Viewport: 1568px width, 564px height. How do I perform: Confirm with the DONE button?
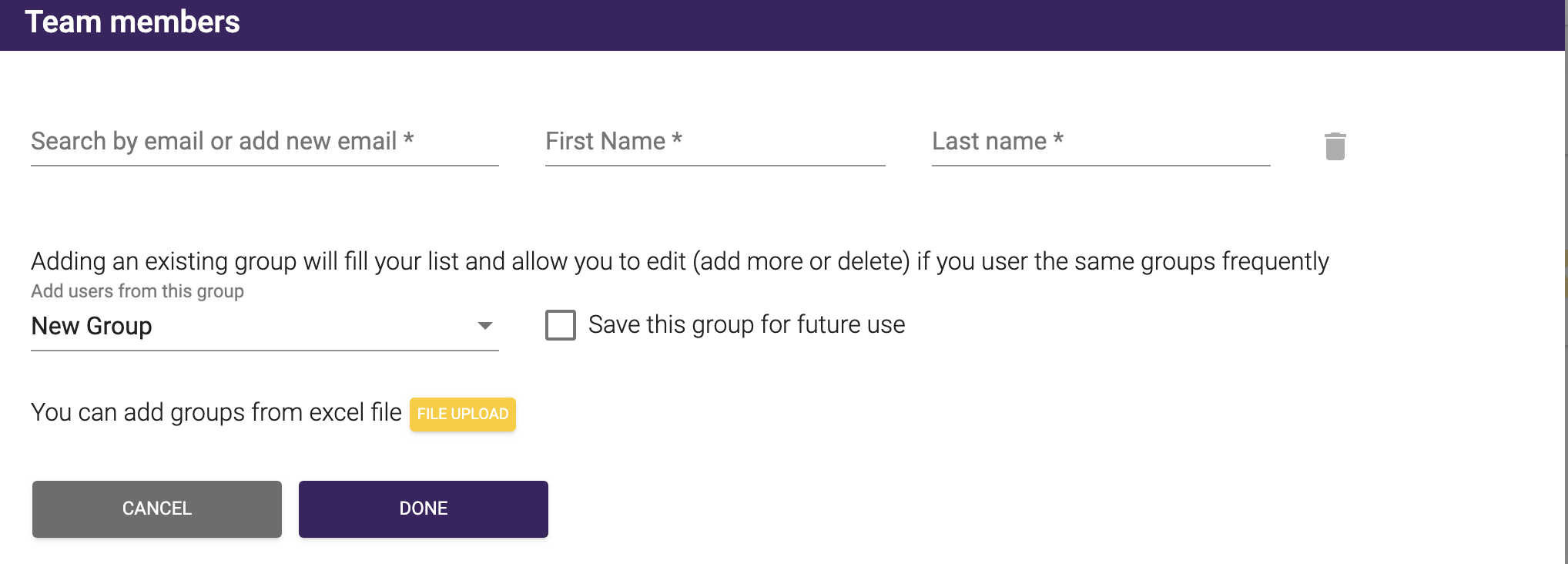tap(424, 509)
